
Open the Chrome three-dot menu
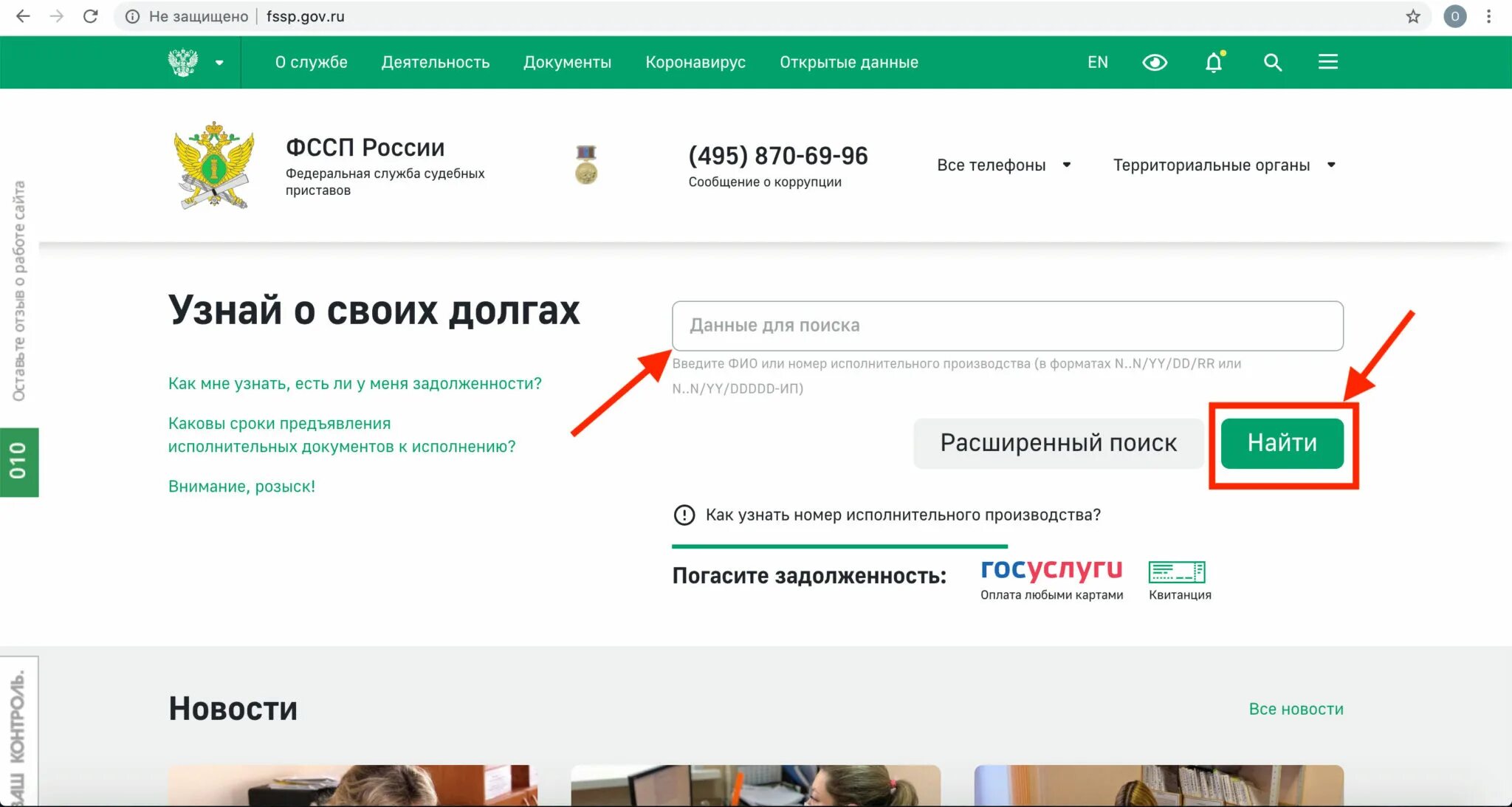click(x=1489, y=16)
